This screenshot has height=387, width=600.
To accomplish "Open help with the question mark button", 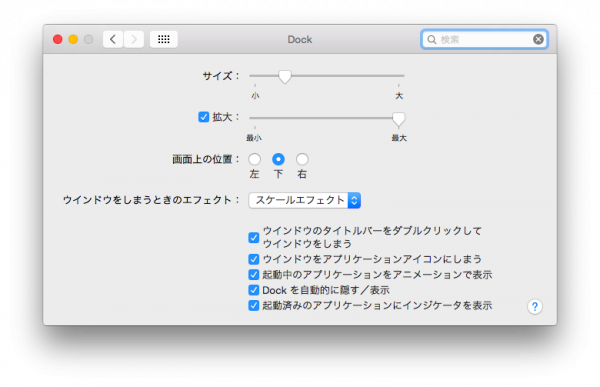I will point(535,306).
